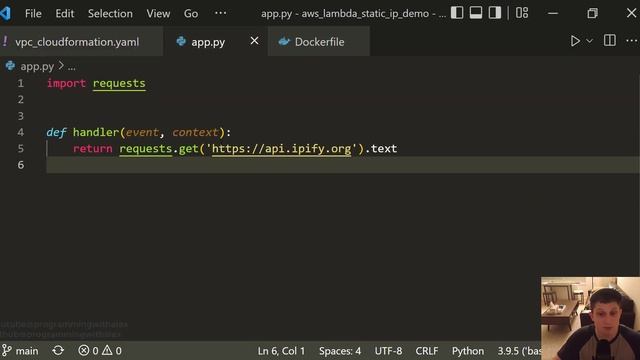Click the import keyword on line 1
The height and width of the screenshot is (360, 640).
click(66, 83)
